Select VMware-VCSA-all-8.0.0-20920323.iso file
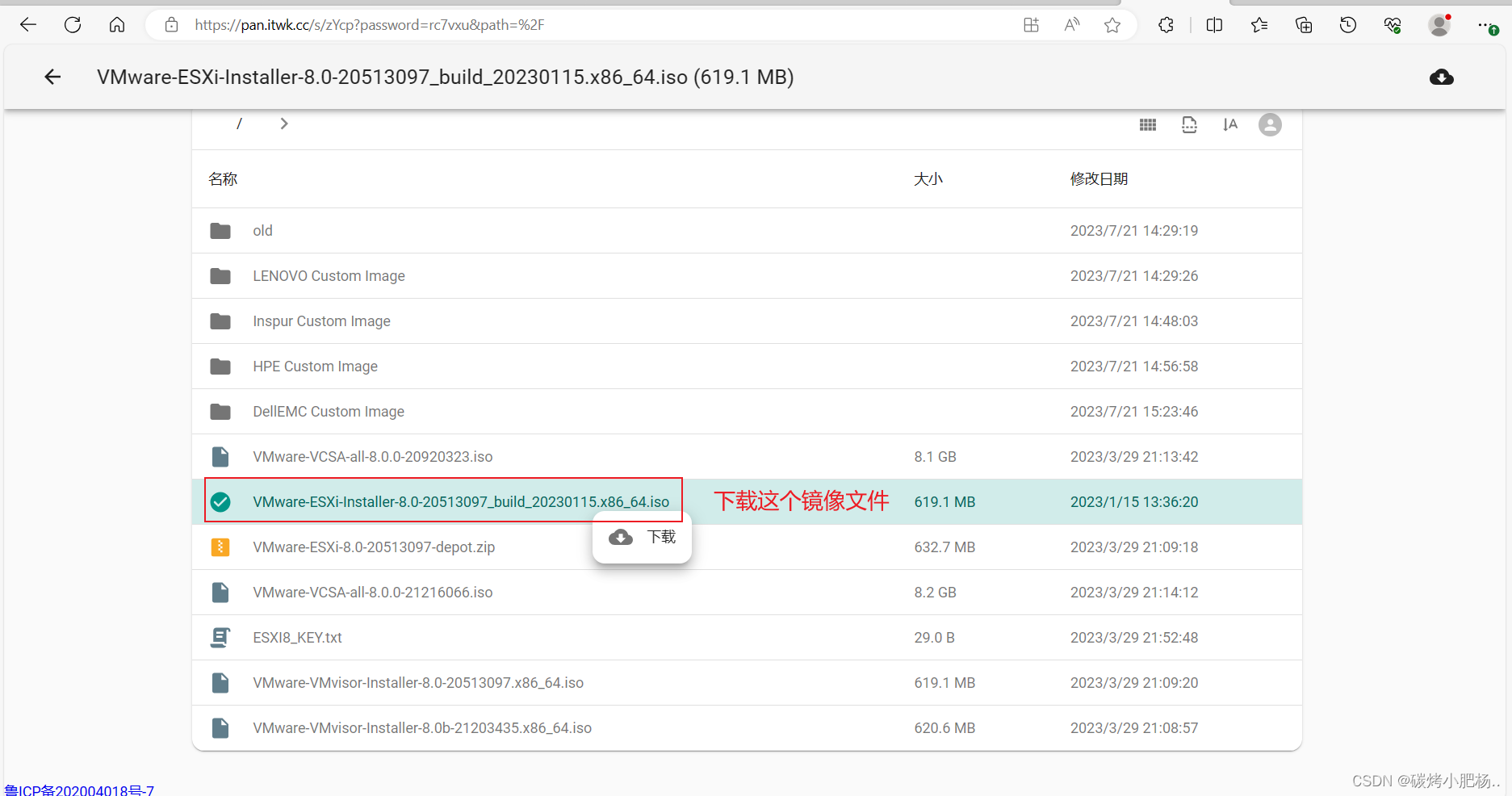The image size is (1512, 796). 372,457
